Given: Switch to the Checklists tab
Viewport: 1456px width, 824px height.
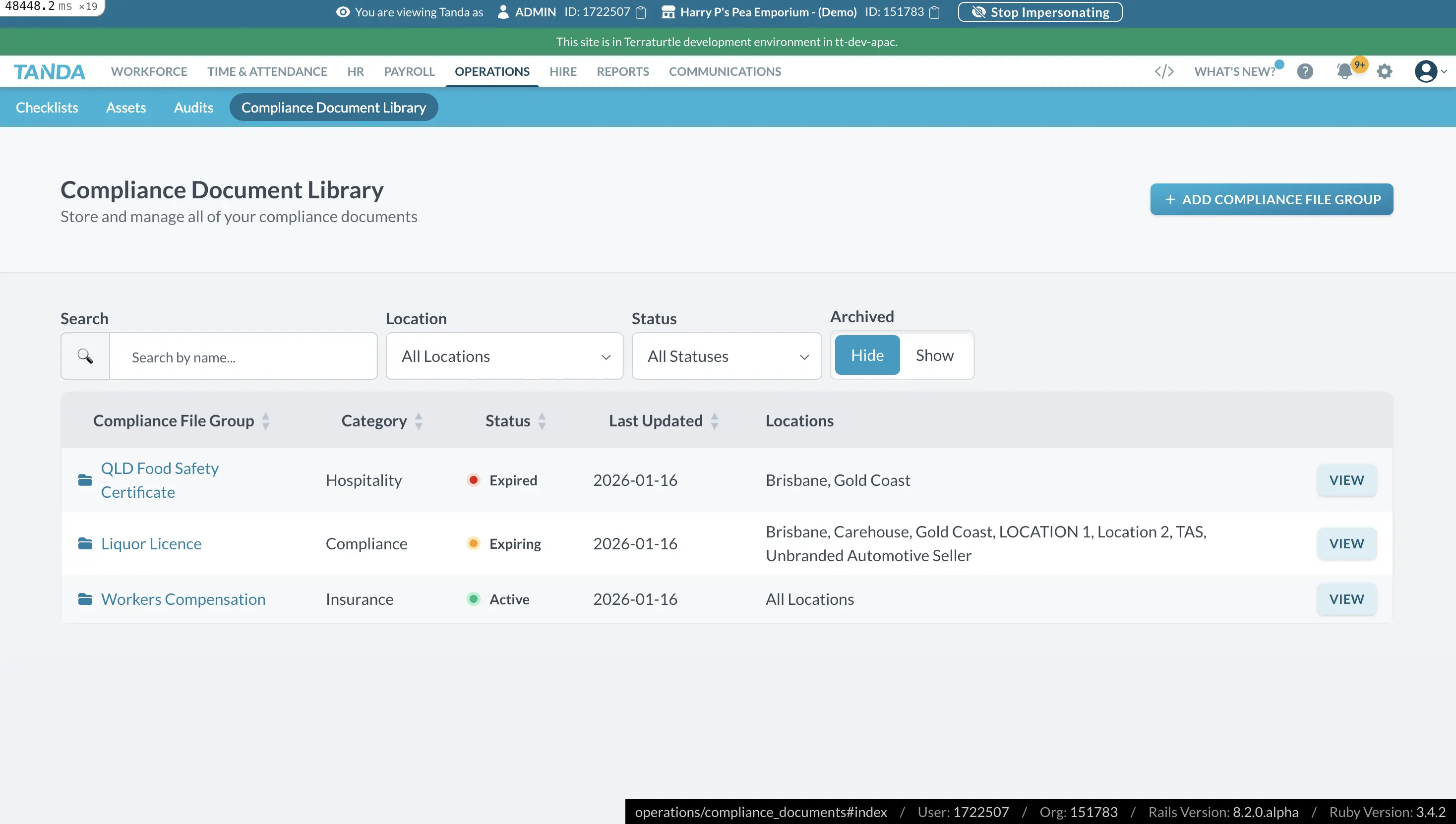Looking at the screenshot, I should click(x=47, y=107).
